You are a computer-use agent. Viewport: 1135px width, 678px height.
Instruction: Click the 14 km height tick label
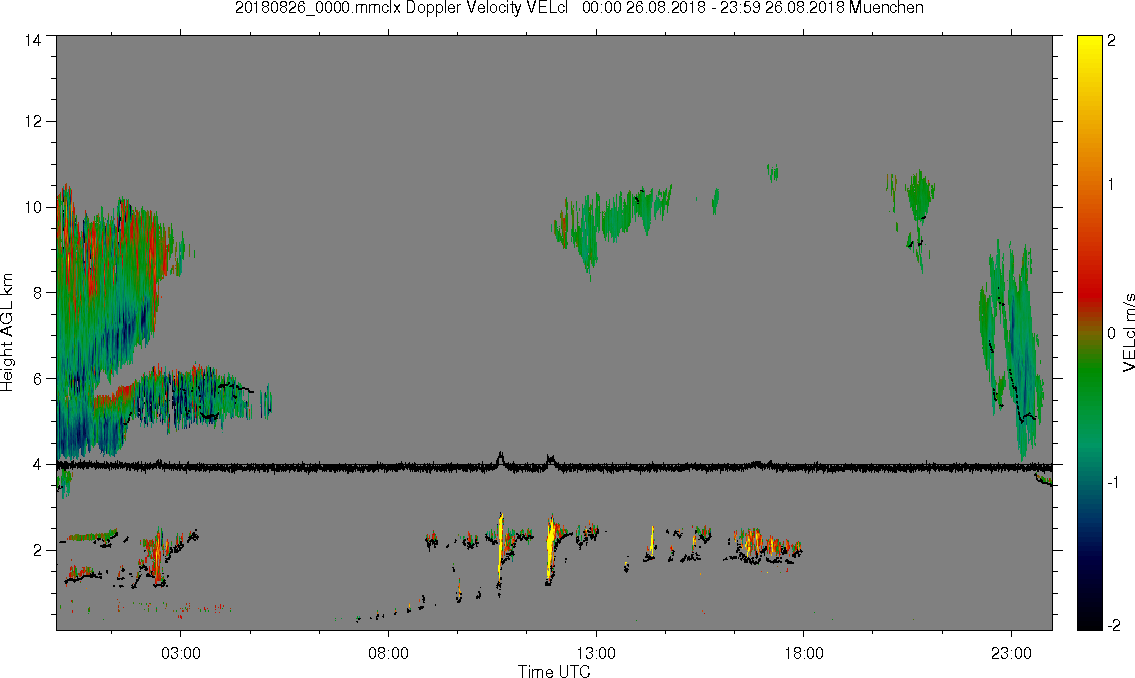coord(33,41)
